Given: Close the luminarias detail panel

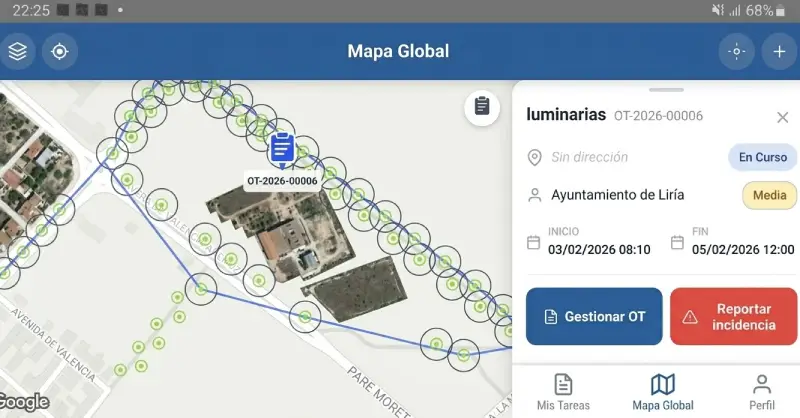Looking at the screenshot, I should (x=782, y=117).
